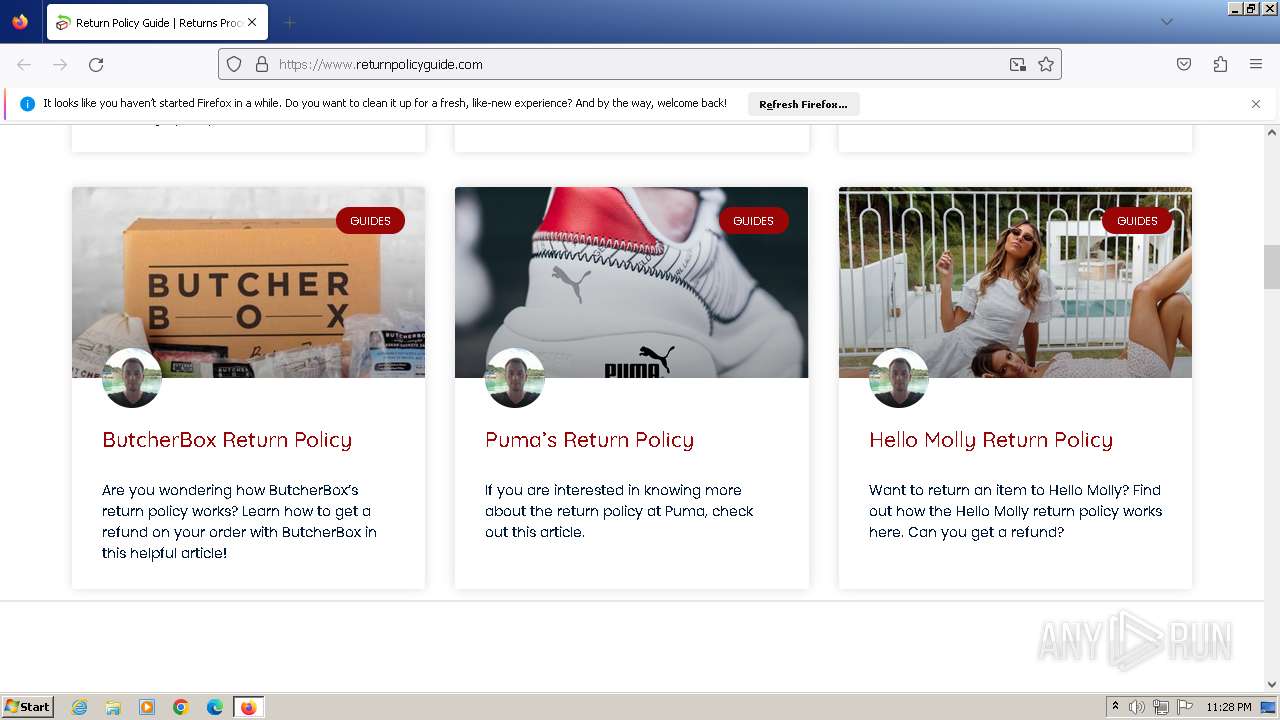Open File Explorer from the taskbar
This screenshot has height=720, width=1280.
pos(113,707)
